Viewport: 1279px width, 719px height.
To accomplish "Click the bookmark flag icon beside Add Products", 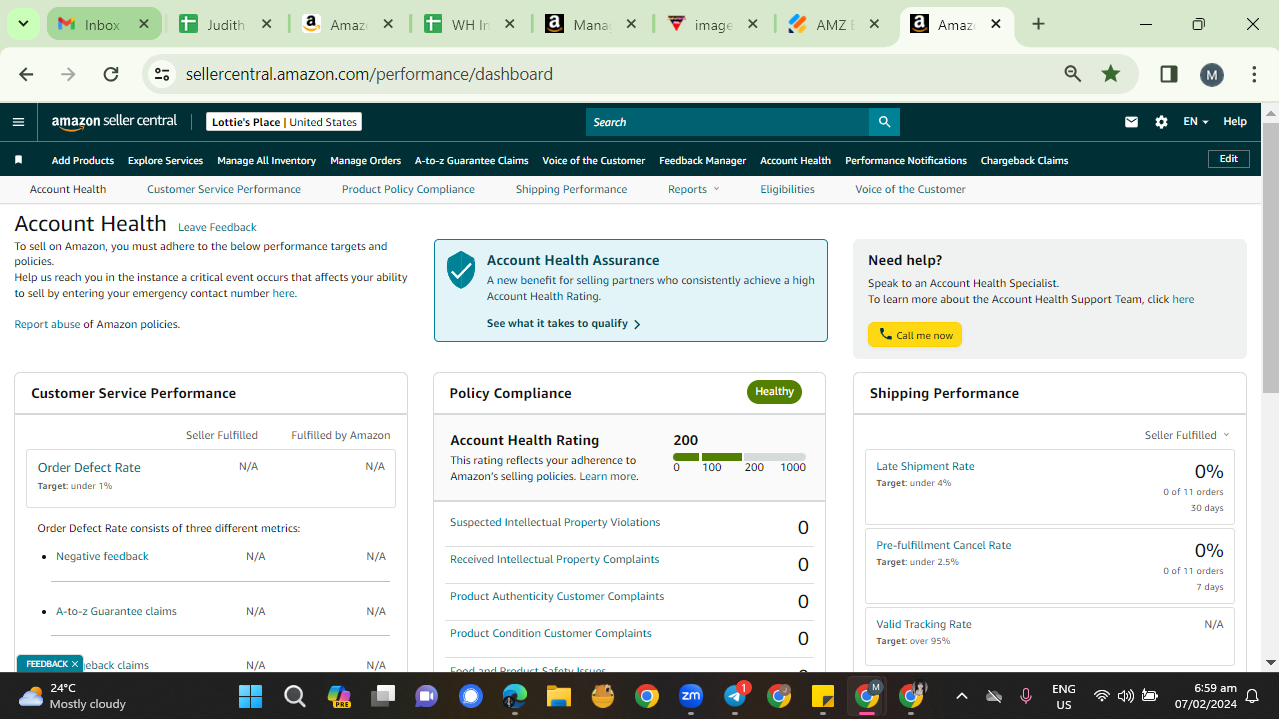I will point(18,160).
